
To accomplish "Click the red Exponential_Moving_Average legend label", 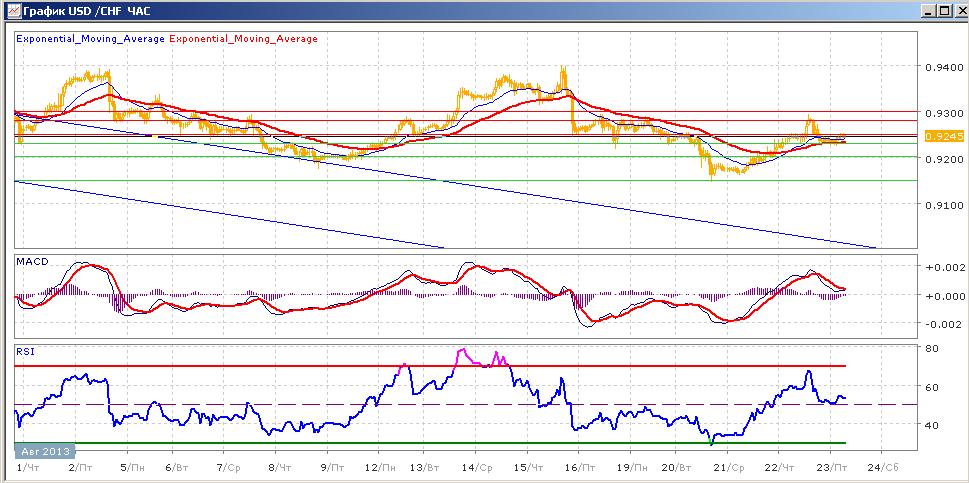I will (x=243, y=38).
